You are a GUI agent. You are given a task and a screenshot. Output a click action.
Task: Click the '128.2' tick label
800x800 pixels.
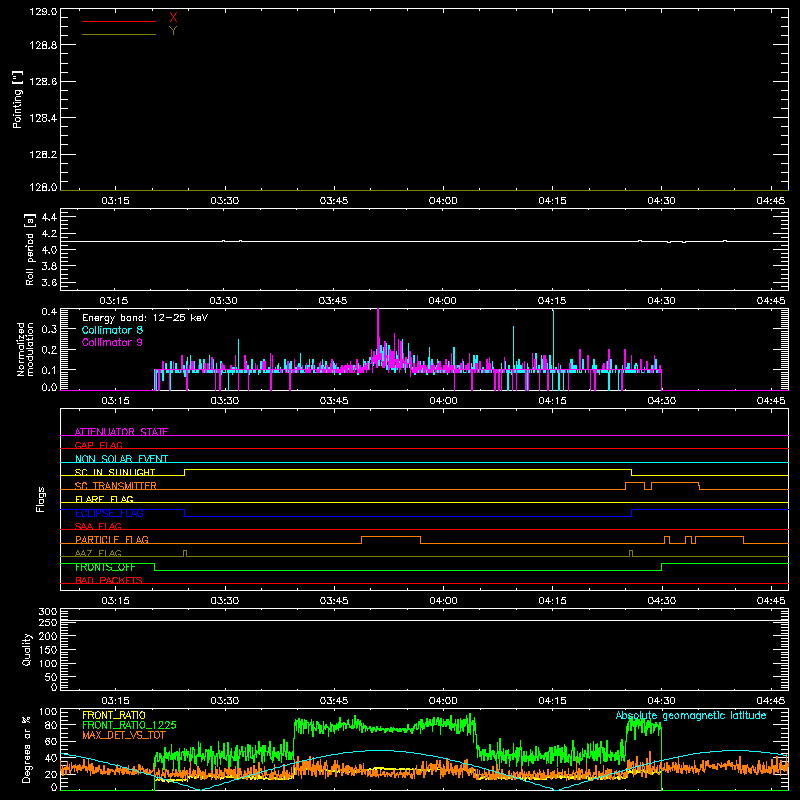tap(43, 155)
